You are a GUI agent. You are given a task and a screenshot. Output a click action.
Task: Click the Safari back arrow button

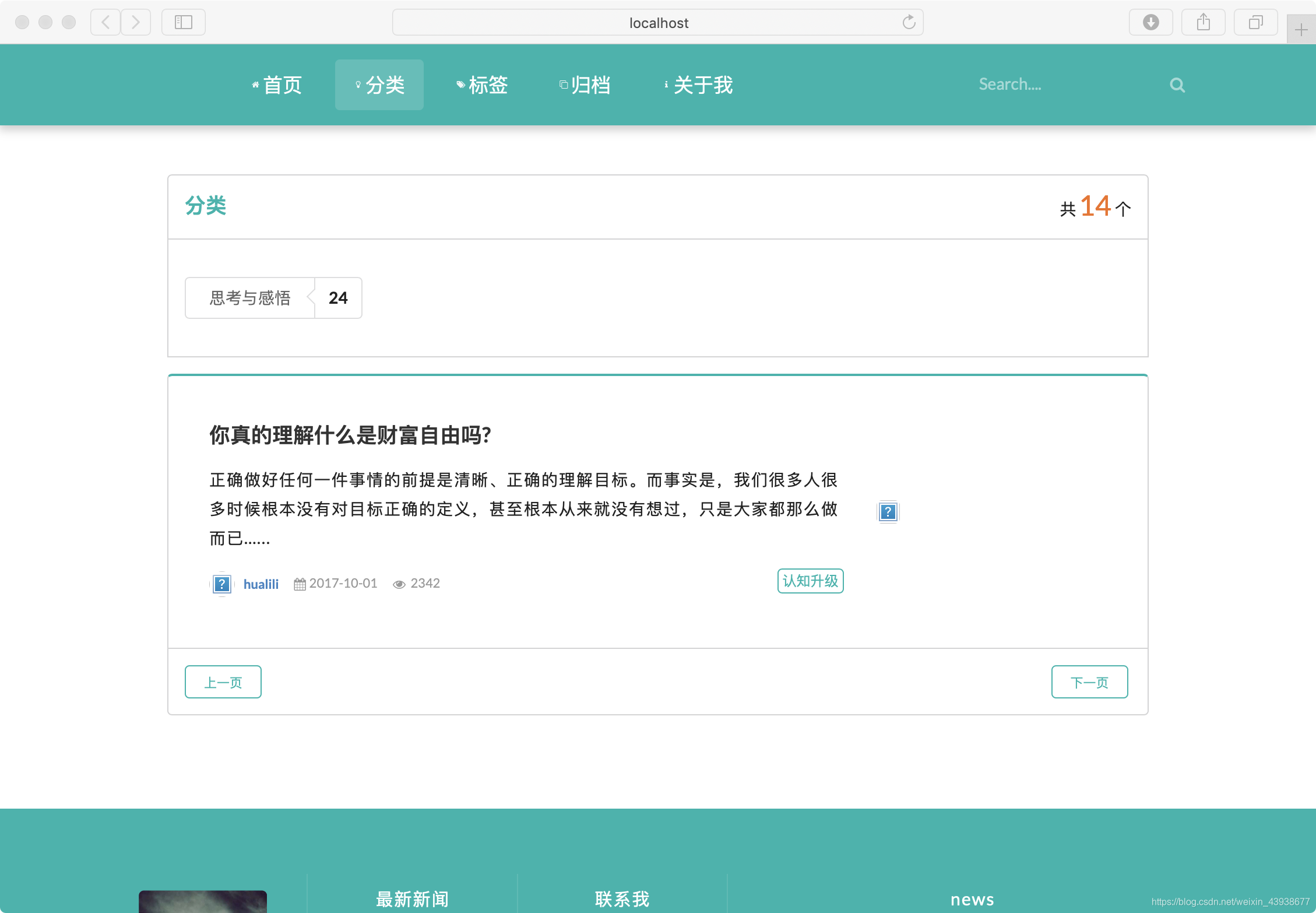point(105,22)
